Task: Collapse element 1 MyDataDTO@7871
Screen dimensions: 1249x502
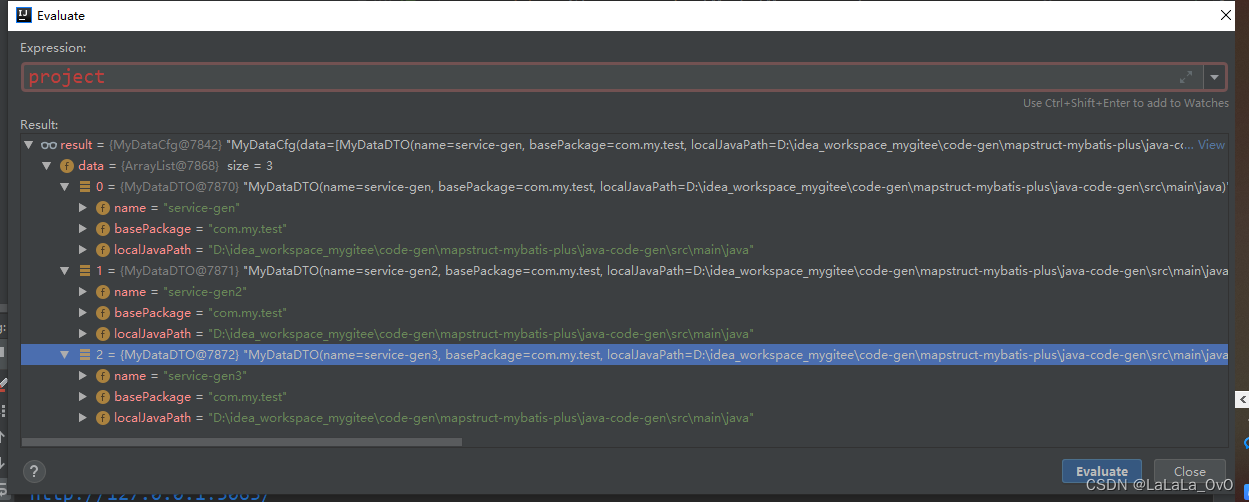Action: point(66,271)
